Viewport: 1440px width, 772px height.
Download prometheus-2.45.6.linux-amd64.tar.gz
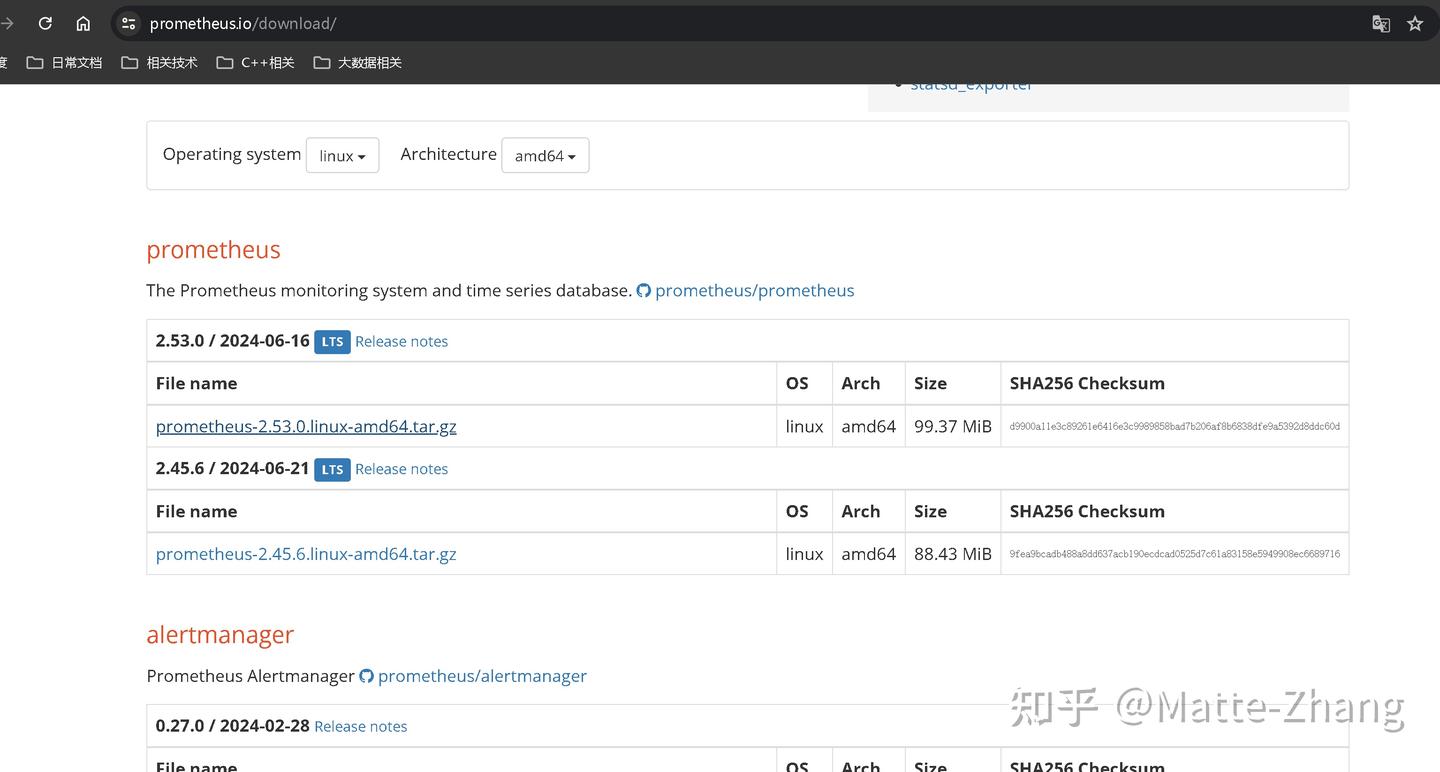pos(305,553)
